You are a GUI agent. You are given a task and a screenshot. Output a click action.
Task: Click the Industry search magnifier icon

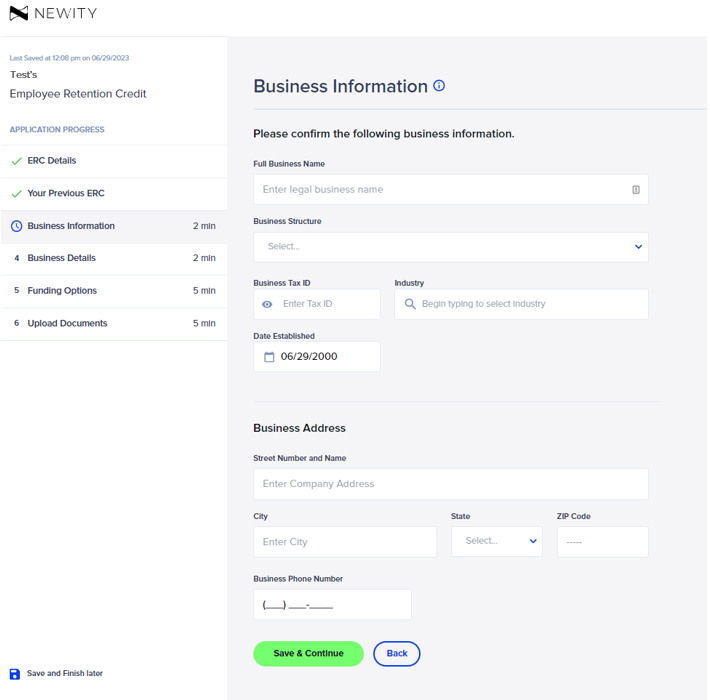coord(410,304)
